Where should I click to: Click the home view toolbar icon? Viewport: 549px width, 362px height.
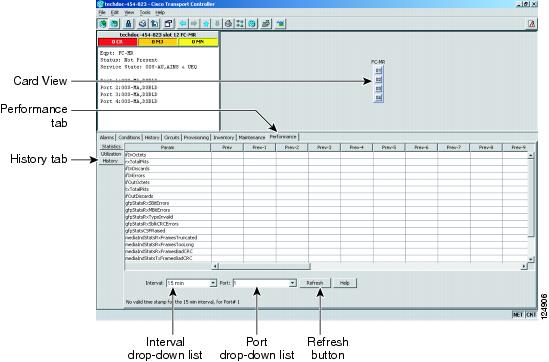coord(228,23)
